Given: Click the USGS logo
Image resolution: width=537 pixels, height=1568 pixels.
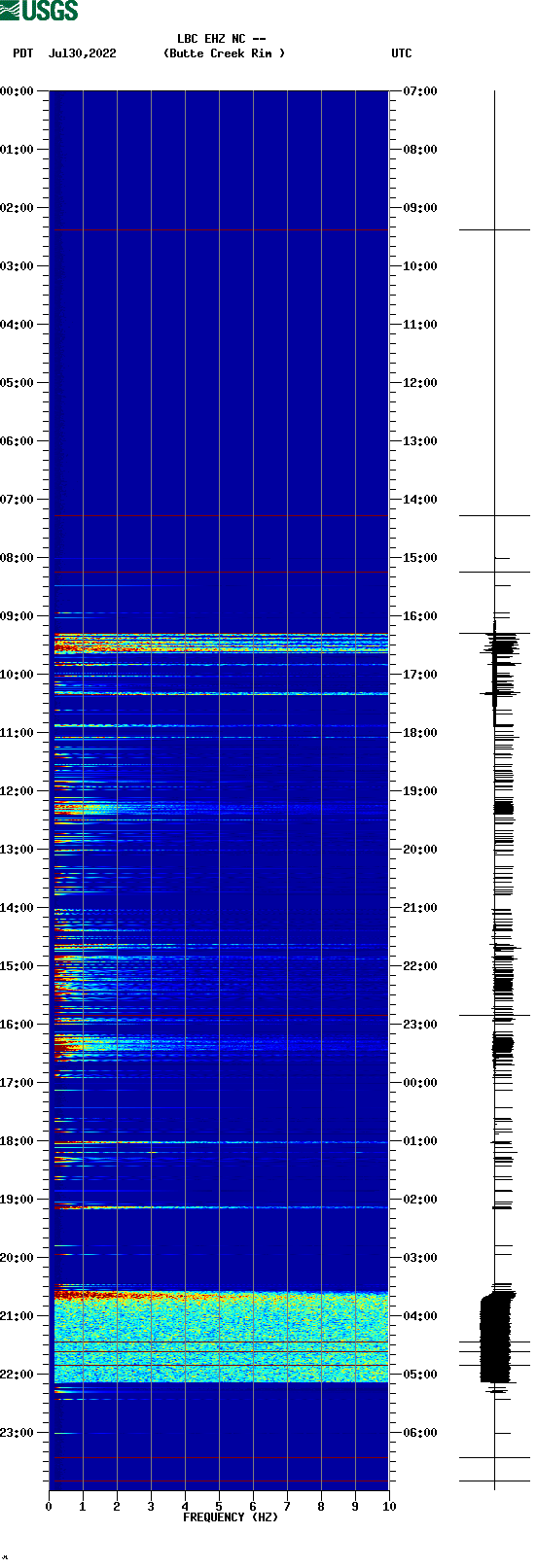Looking at the screenshot, I should pos(39,11).
